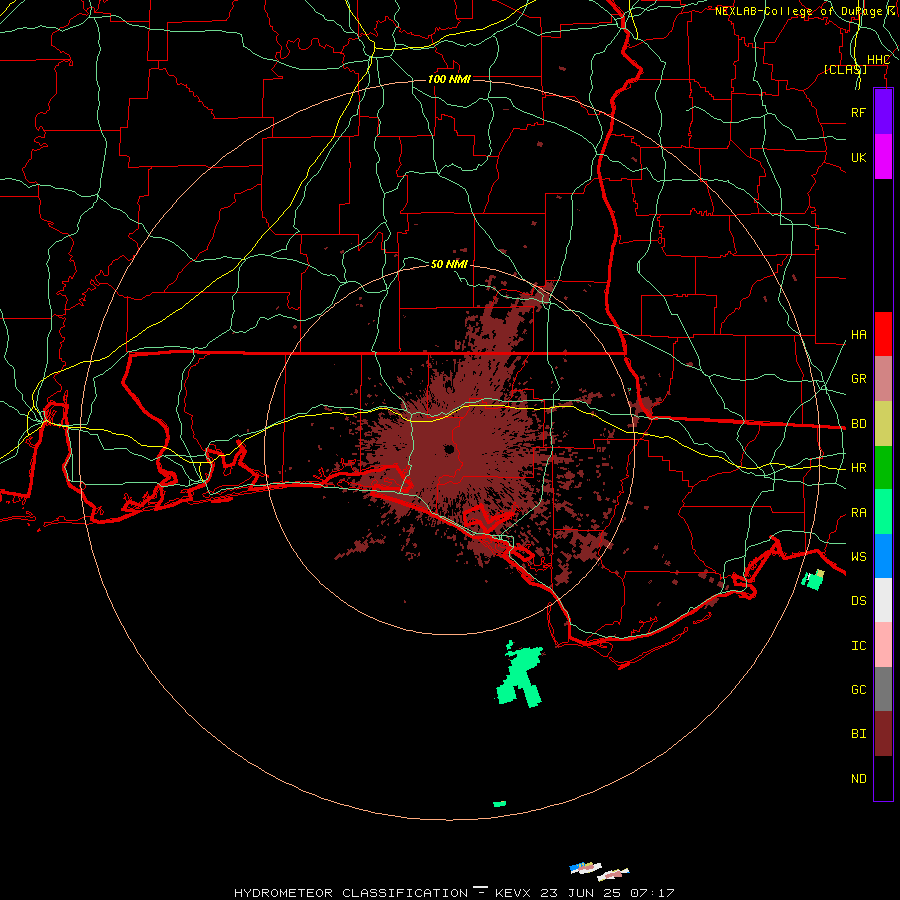Click the DS white legend swatch
The height and width of the screenshot is (900, 900).
pyautogui.click(x=883, y=600)
